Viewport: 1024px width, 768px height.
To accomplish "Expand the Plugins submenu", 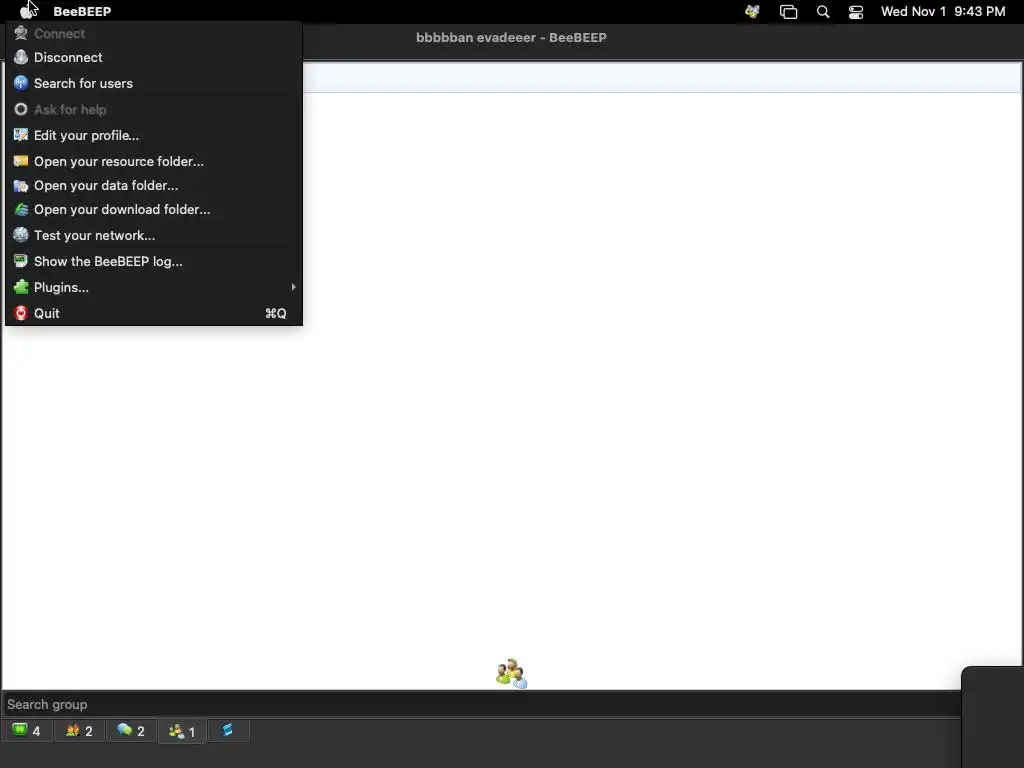I will tap(153, 287).
